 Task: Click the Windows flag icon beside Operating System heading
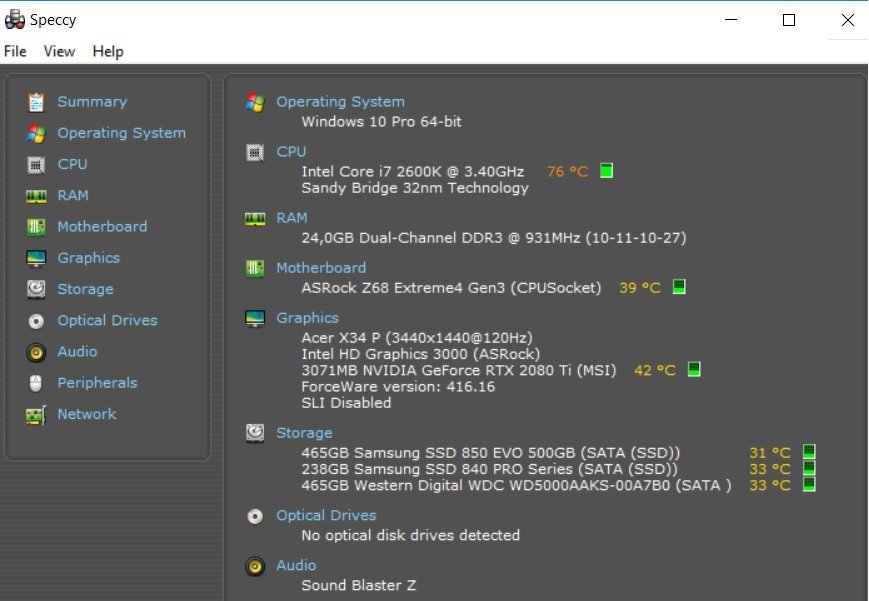pyautogui.click(x=255, y=102)
